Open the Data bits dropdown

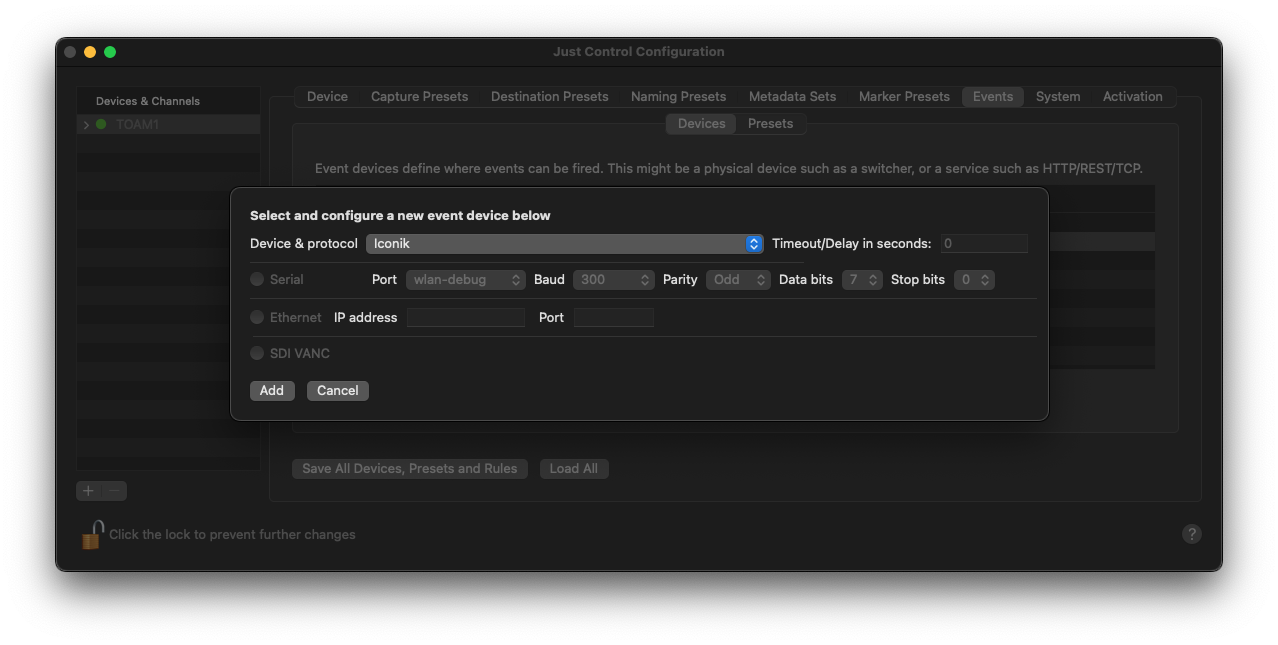862,280
